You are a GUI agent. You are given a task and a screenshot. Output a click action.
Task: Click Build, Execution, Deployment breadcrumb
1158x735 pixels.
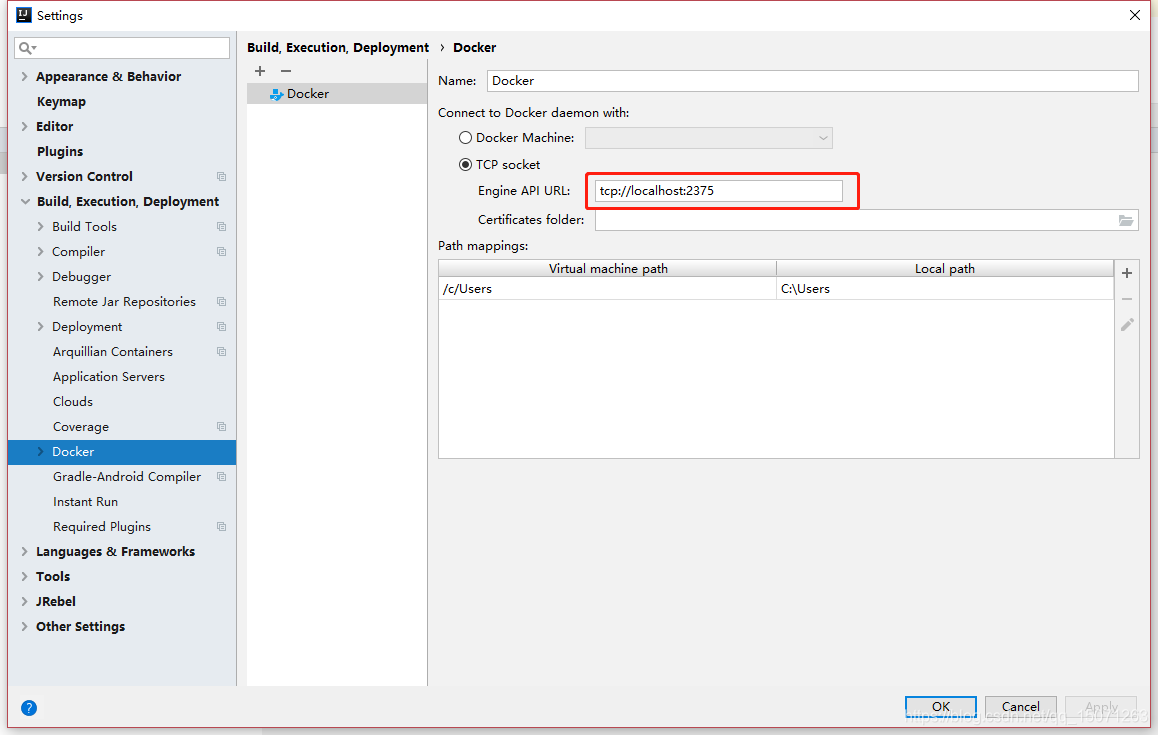pos(338,47)
